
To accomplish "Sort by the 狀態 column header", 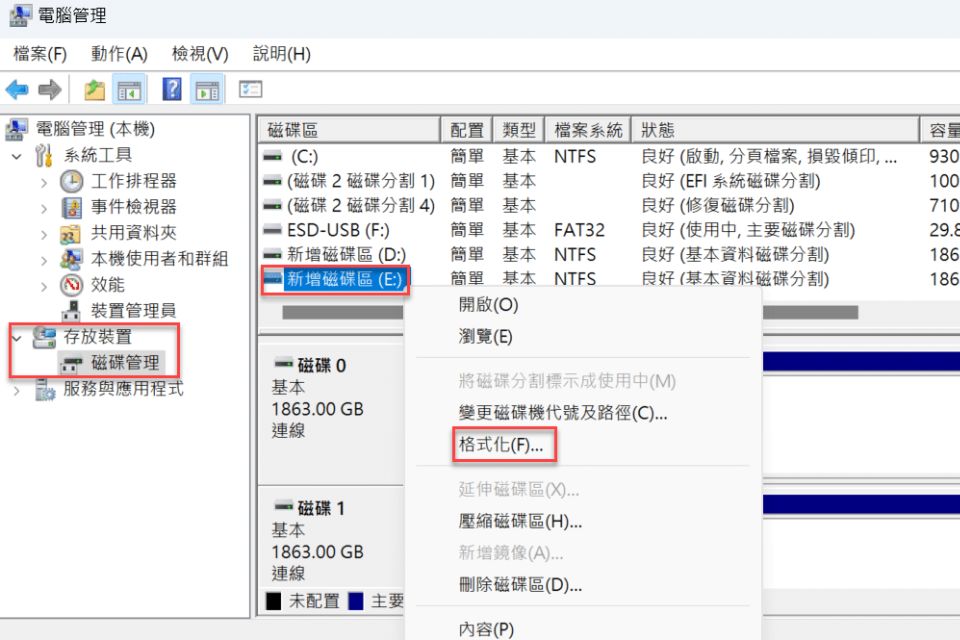I will click(x=776, y=130).
